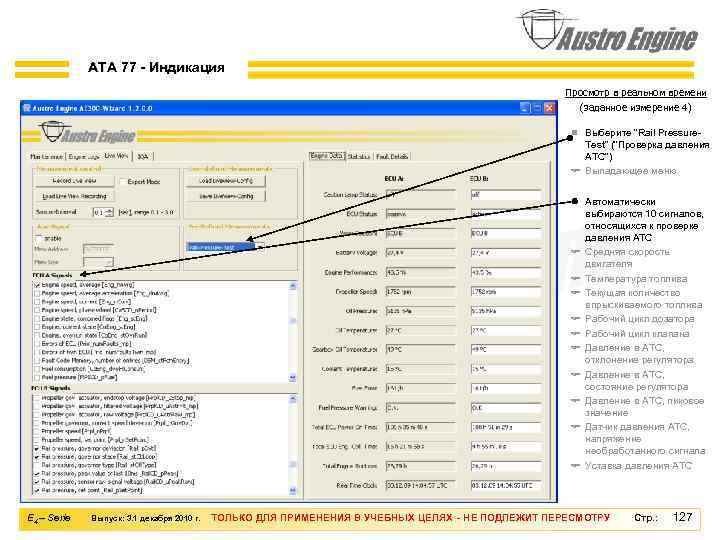This screenshot has height=540, width=720.
Task: Check Propeller governor, current speed deviation
Action: [37, 423]
